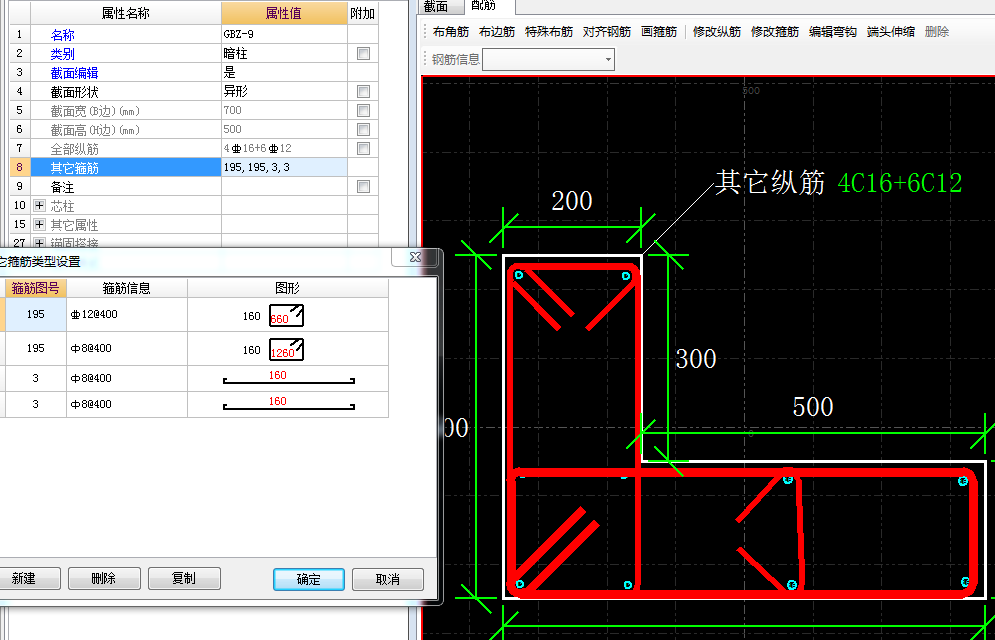995x640 pixels.
Task: Click the 类别 value 暗柱
Action: [x=284, y=53]
